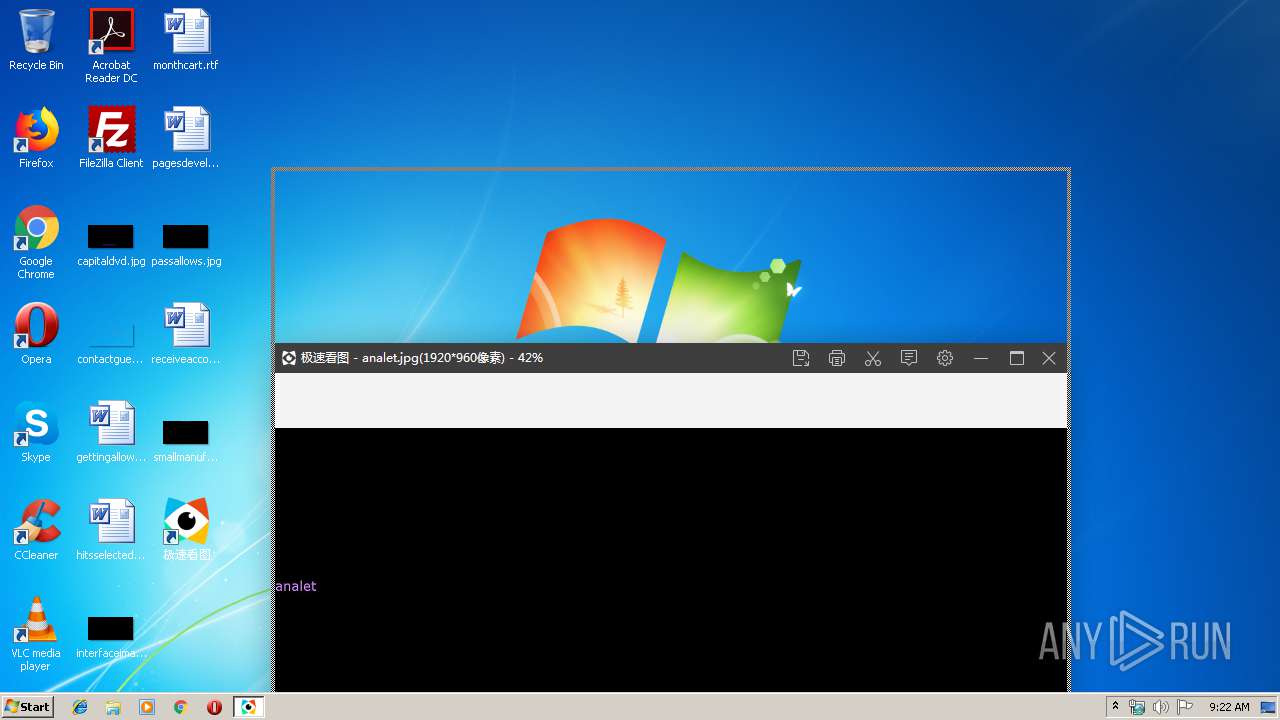The width and height of the screenshot is (1280, 720).
Task: Close the analet.jpg viewer window
Action: coord(1049,358)
